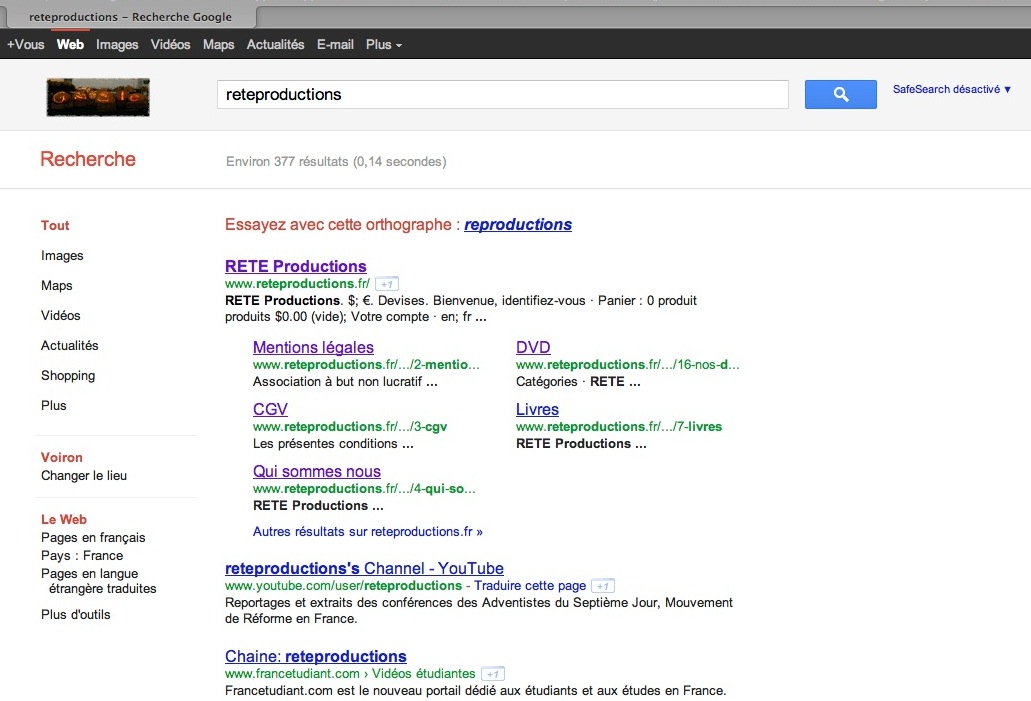Open +Vous in the top bar
Viewport: 1031px width, 701px height.
(x=26, y=44)
